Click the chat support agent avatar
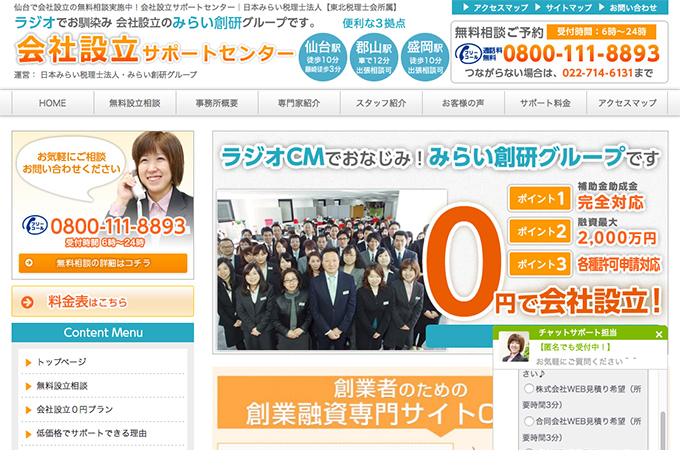Image resolution: width=680 pixels, height=450 pixels. (x=514, y=347)
